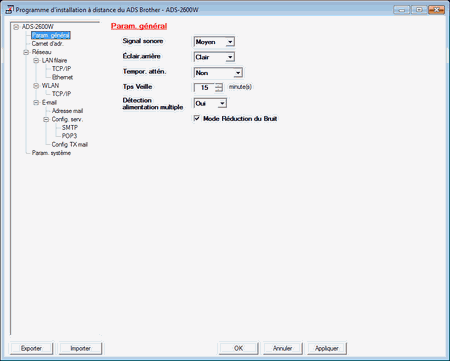The width and height of the screenshot is (450, 361).
Task: Click the Éclair.arrière label
Action: (x=141, y=56)
